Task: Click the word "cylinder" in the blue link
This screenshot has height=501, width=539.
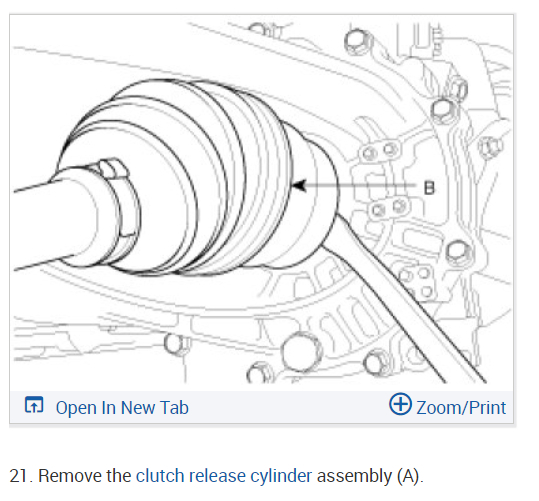Action: 281,477
